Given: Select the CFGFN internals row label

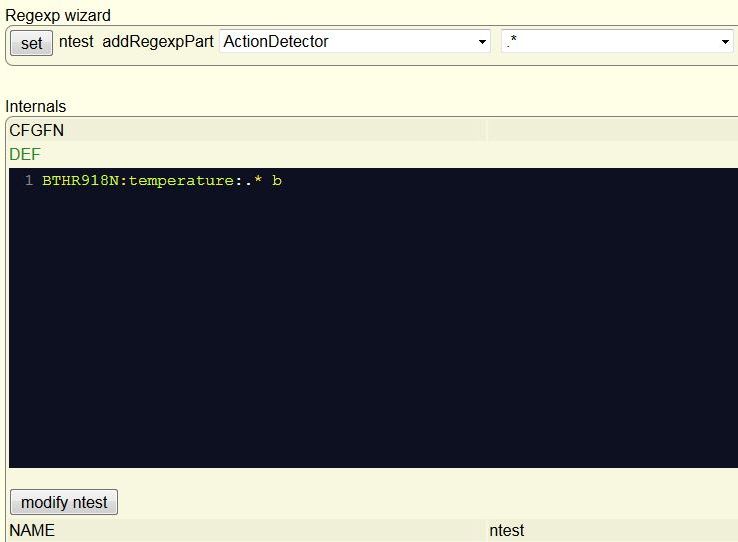Looking at the screenshot, I should 37,130.
